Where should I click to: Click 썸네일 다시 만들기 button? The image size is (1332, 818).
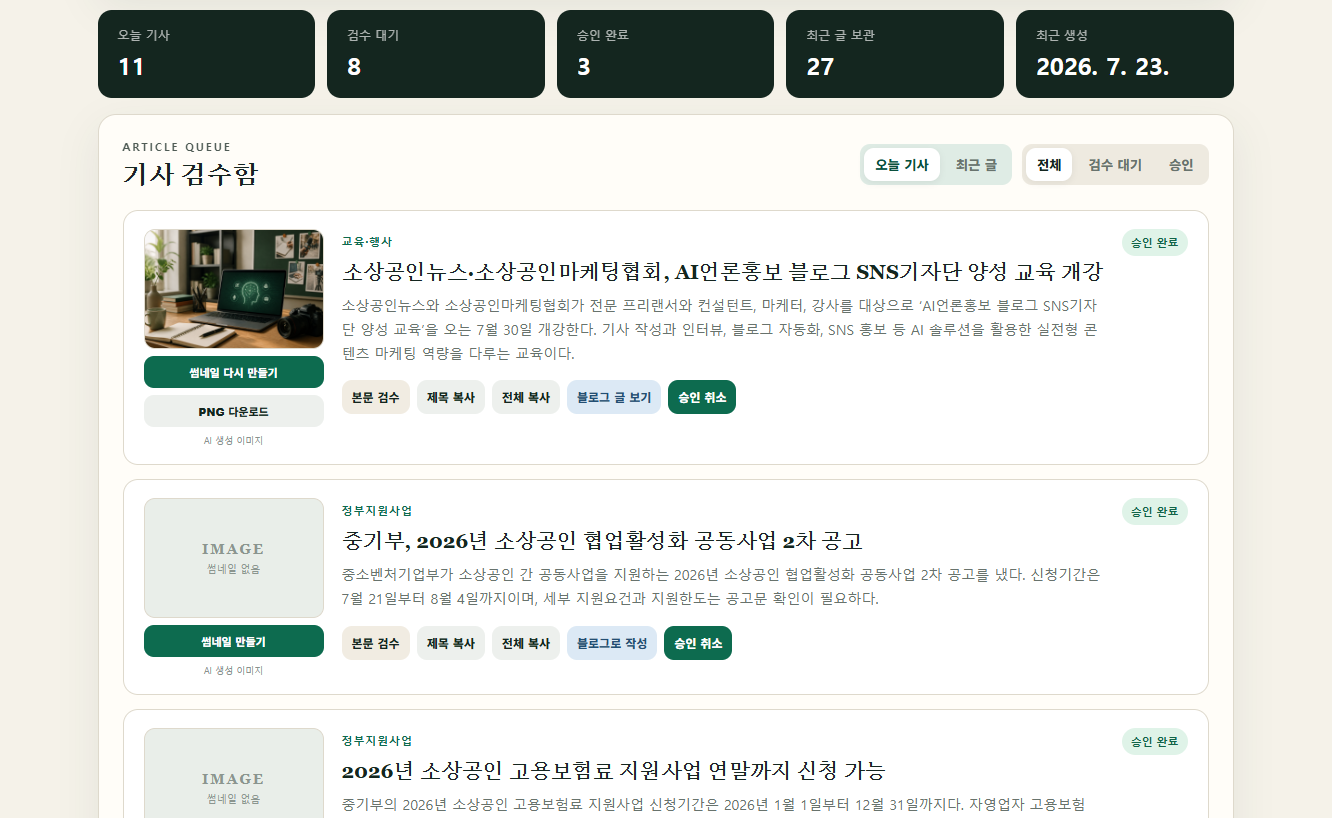234,372
